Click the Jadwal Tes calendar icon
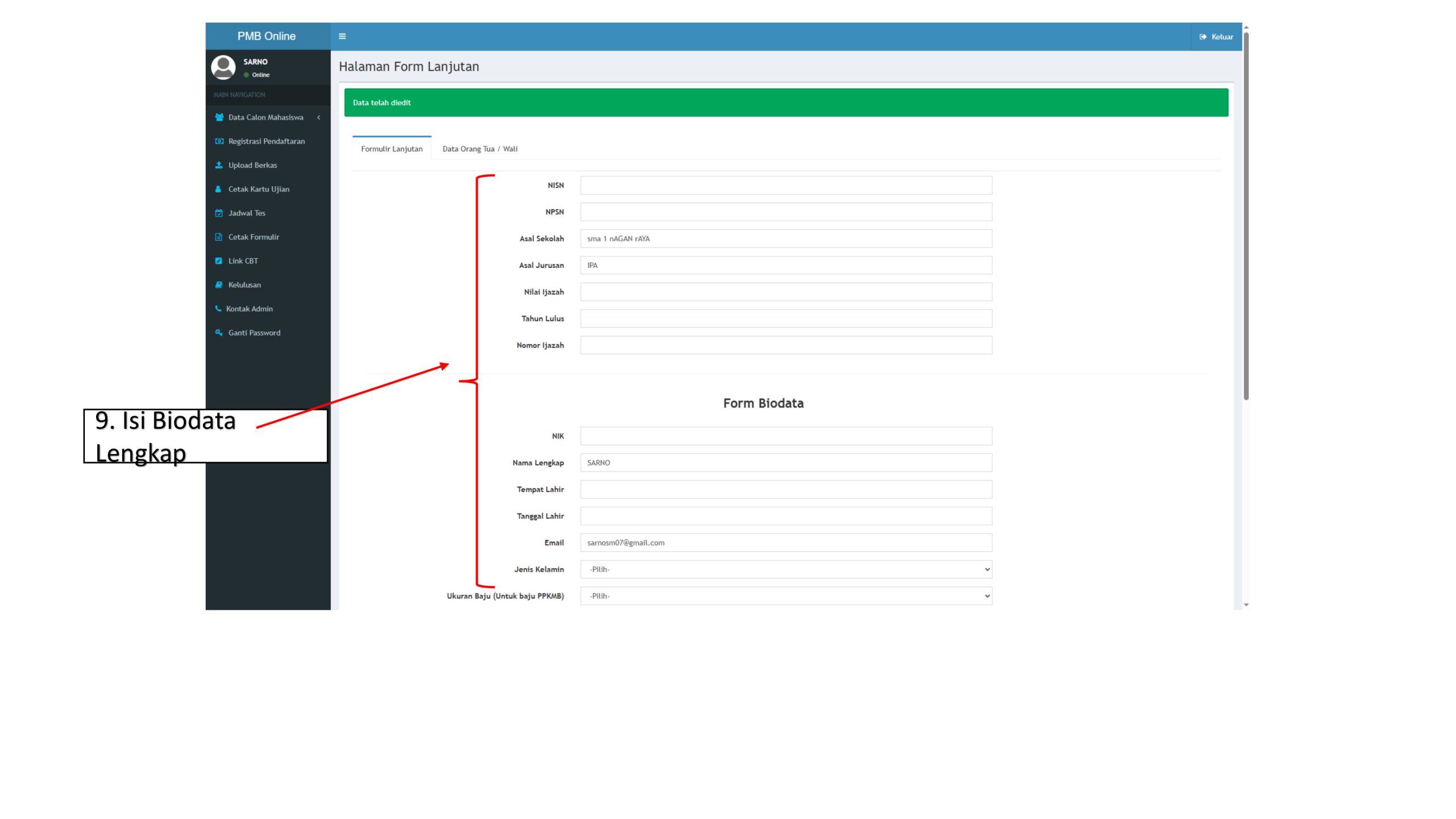 click(x=219, y=213)
